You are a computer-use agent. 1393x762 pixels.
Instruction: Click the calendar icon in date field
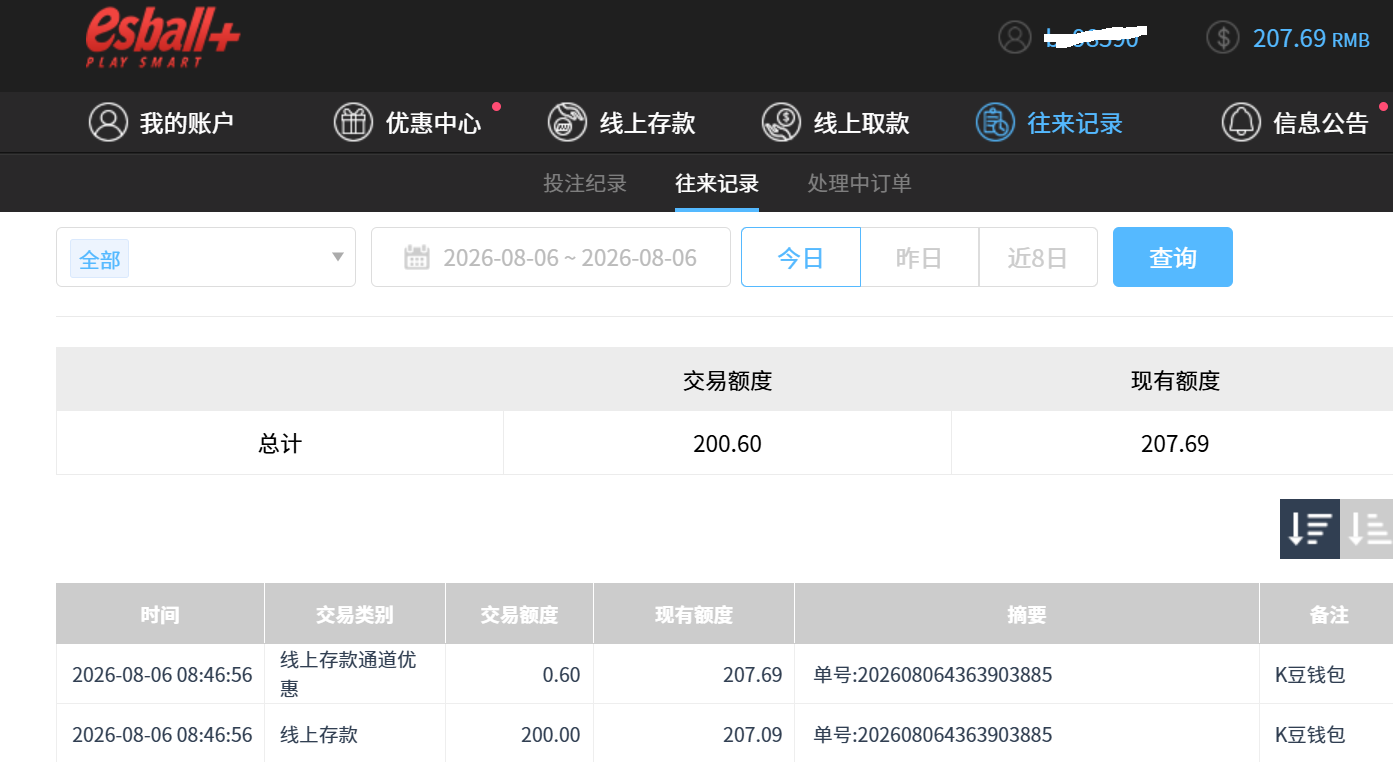click(x=417, y=257)
